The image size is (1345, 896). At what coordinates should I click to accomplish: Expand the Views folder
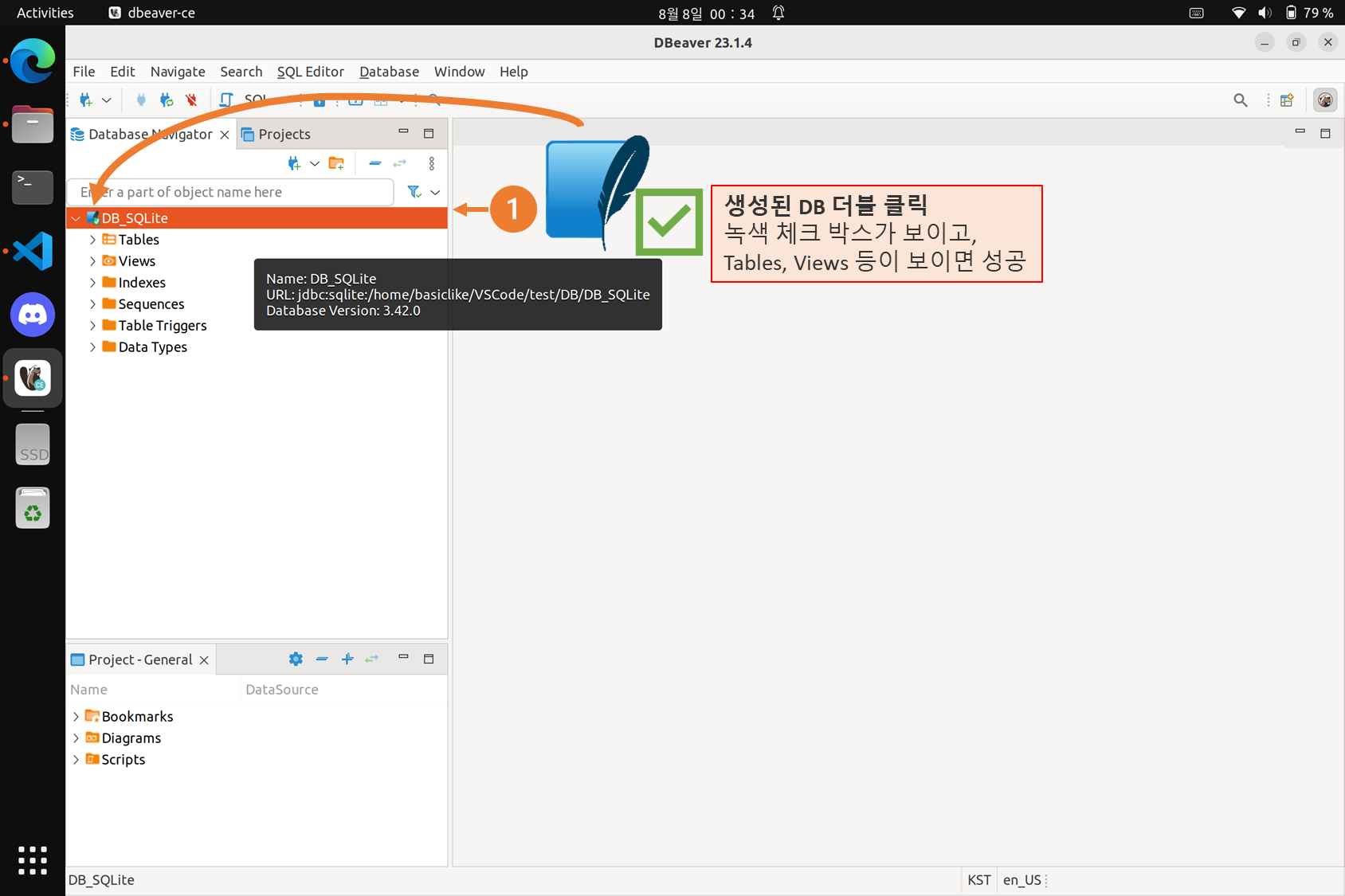pos(92,261)
